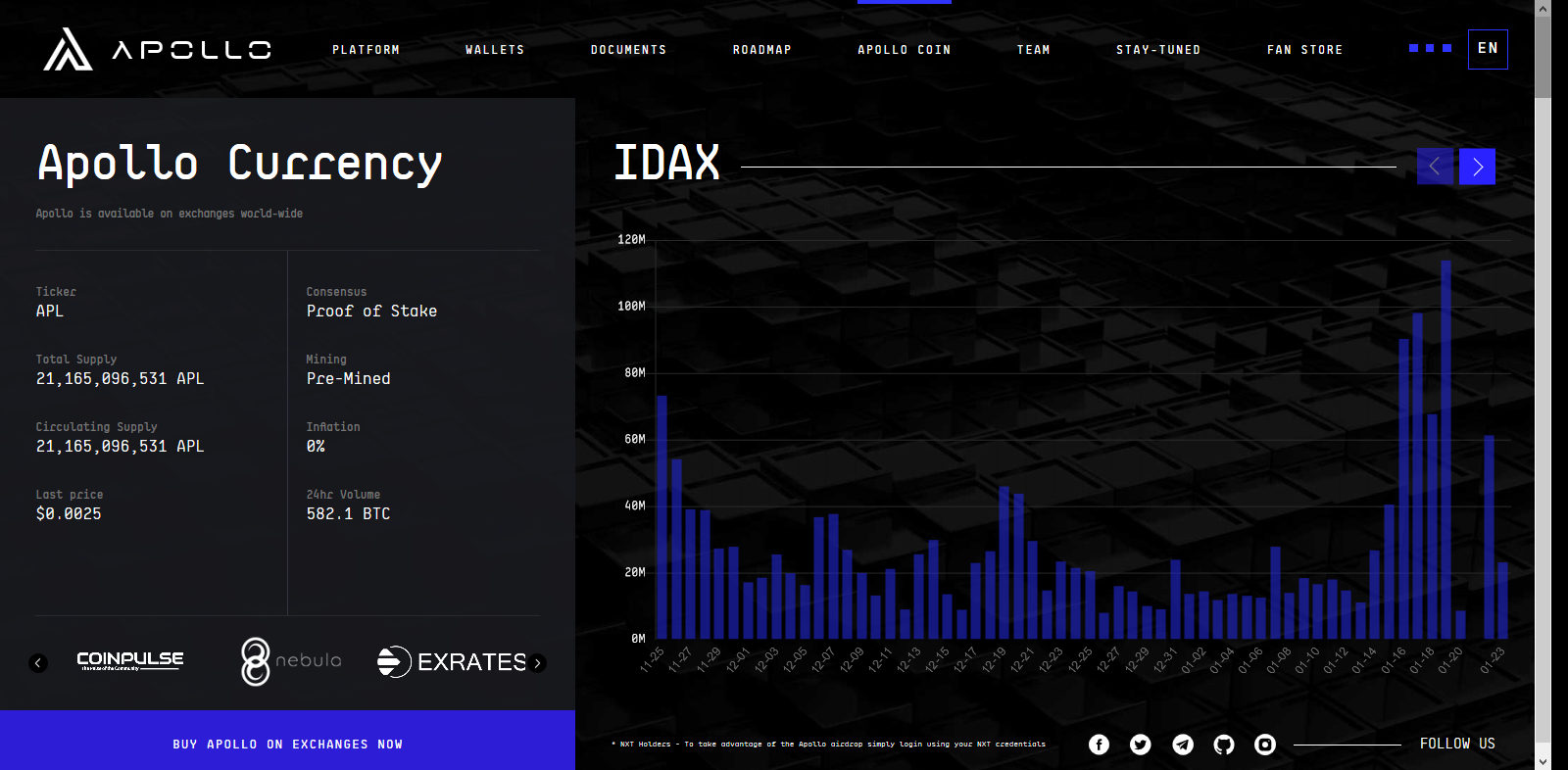This screenshot has height=770, width=1568.
Task: Click the Last price value $0.0025
Action: coord(69,513)
